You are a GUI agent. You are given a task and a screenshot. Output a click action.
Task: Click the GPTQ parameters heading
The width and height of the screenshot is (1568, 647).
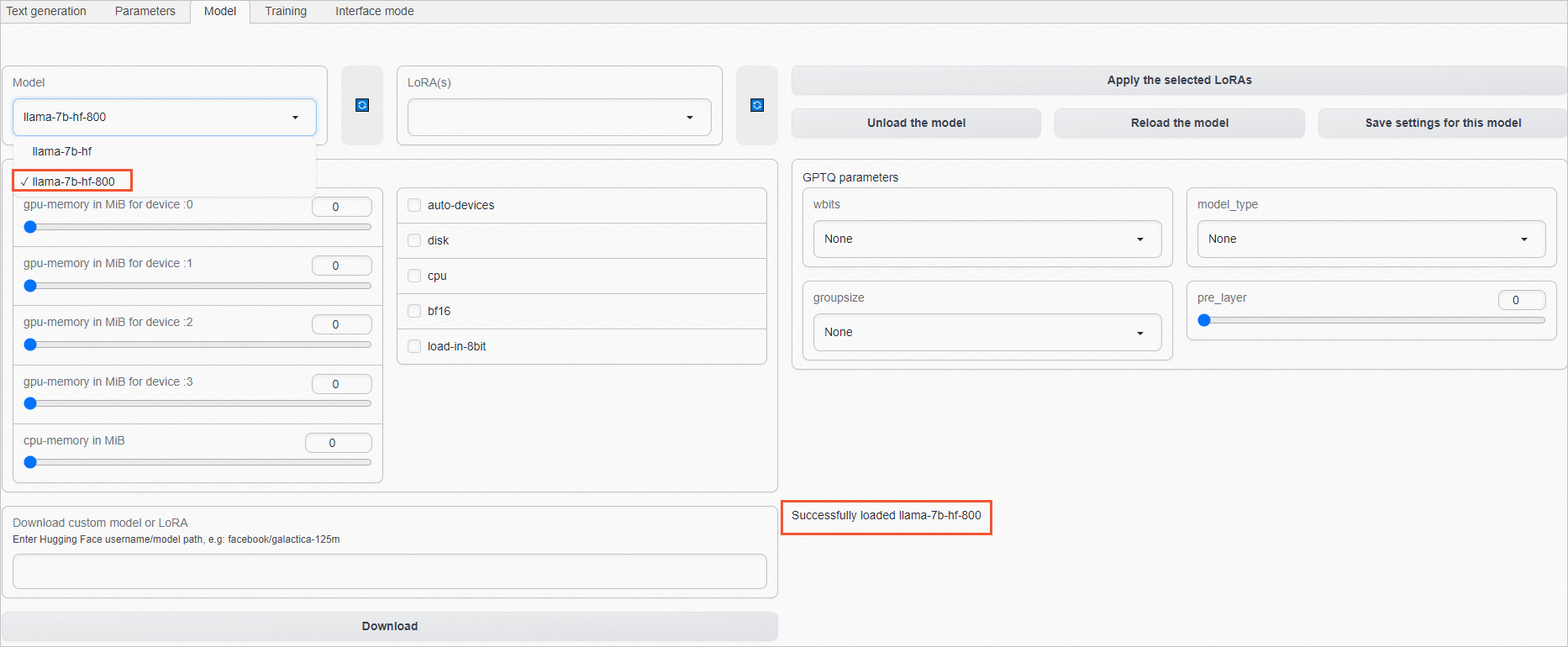850,177
